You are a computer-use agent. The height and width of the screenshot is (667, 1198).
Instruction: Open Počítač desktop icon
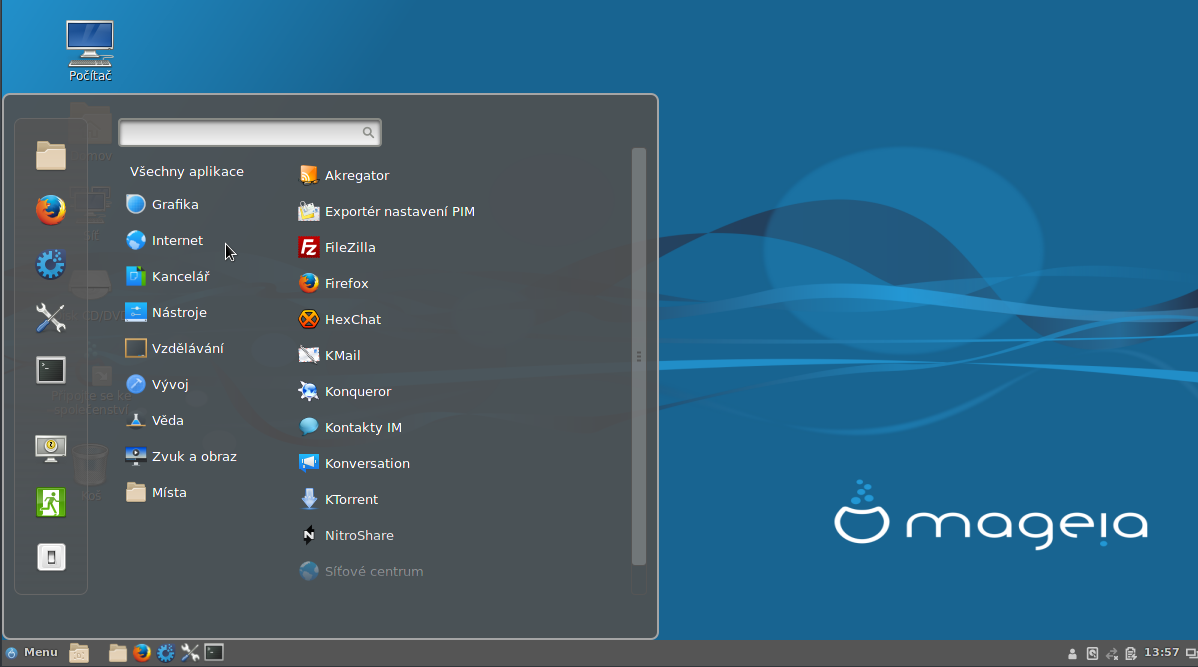(x=90, y=50)
